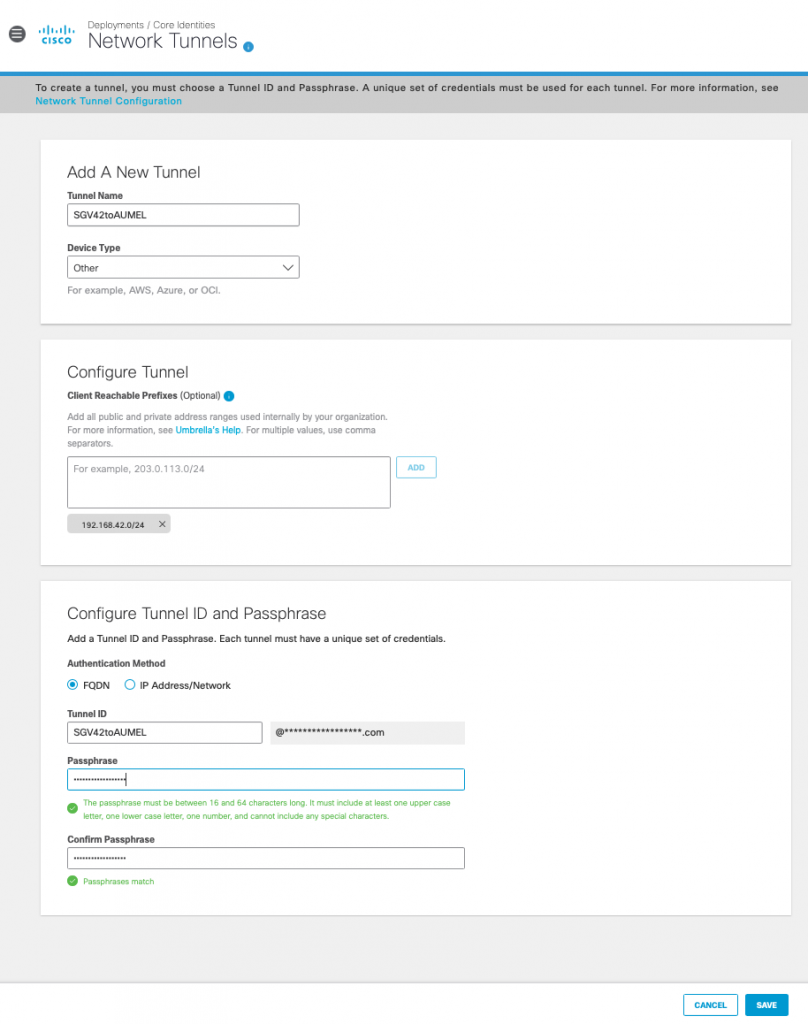808x1024 pixels.
Task: Save the new tunnel
Action: 766,1005
